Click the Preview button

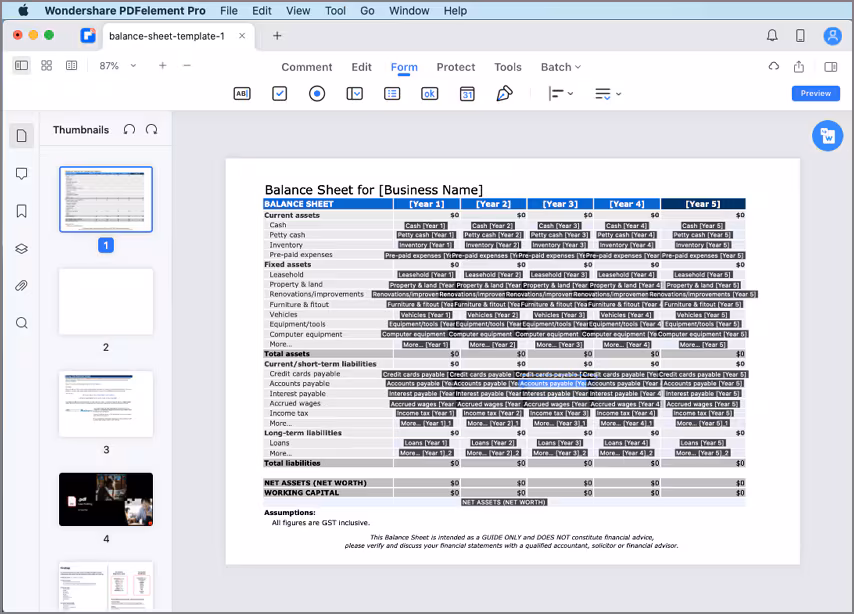click(815, 93)
